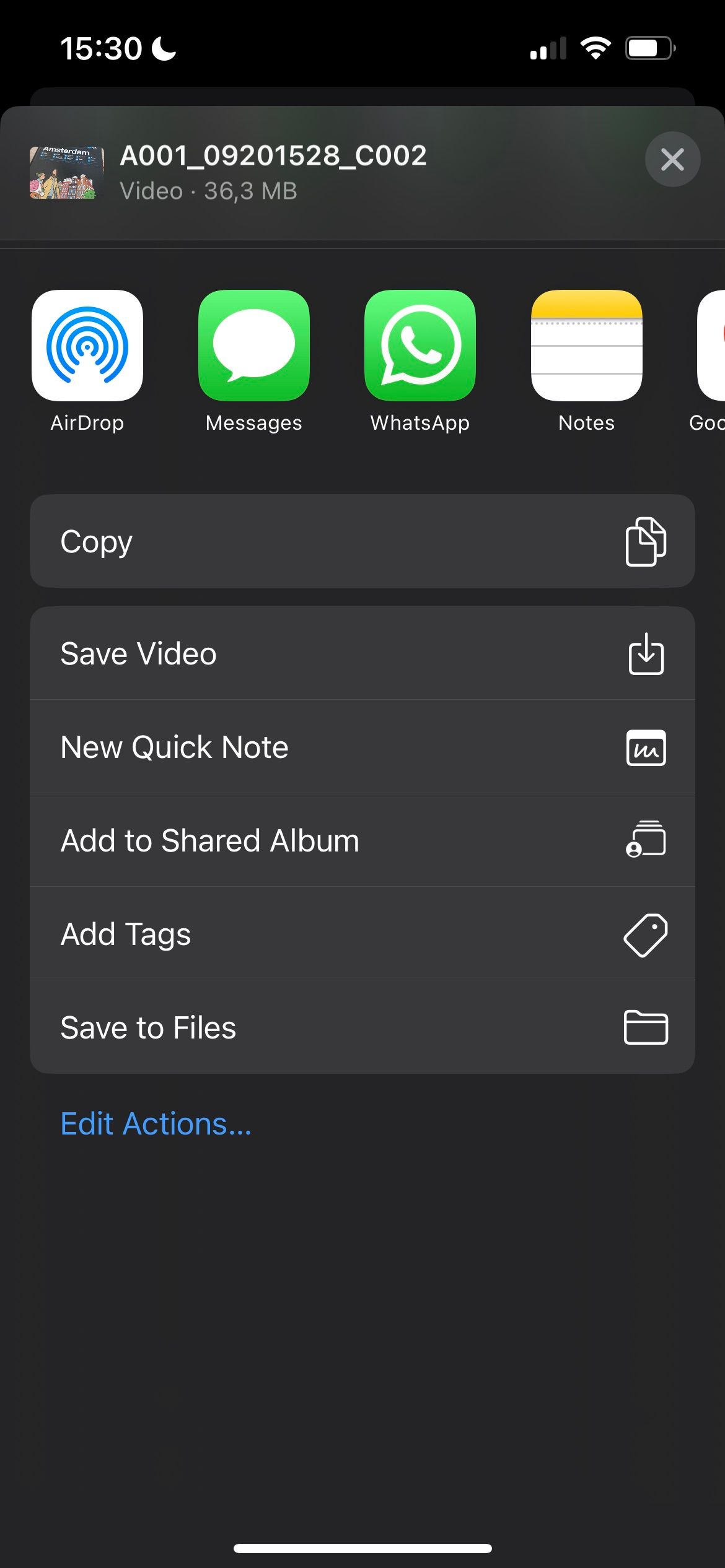Open the Edit Actions… link
Image resolution: width=725 pixels, height=1568 pixels.
(156, 1124)
